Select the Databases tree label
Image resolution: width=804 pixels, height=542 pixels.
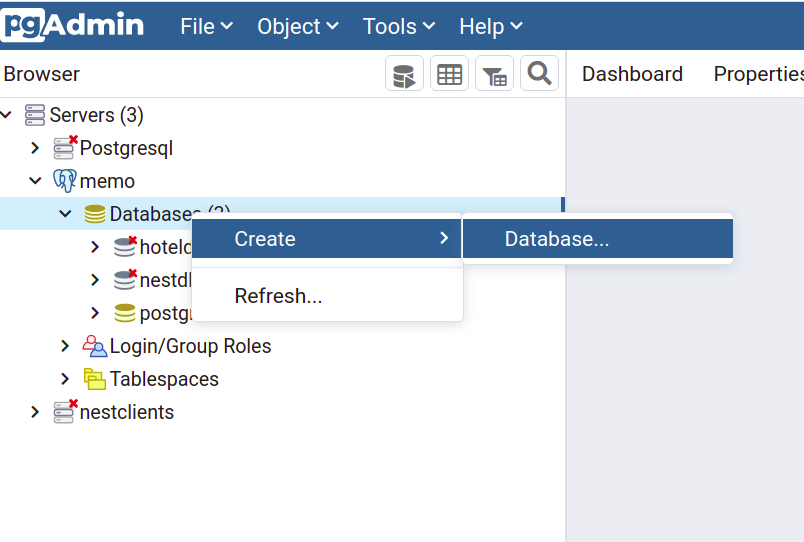coord(150,214)
